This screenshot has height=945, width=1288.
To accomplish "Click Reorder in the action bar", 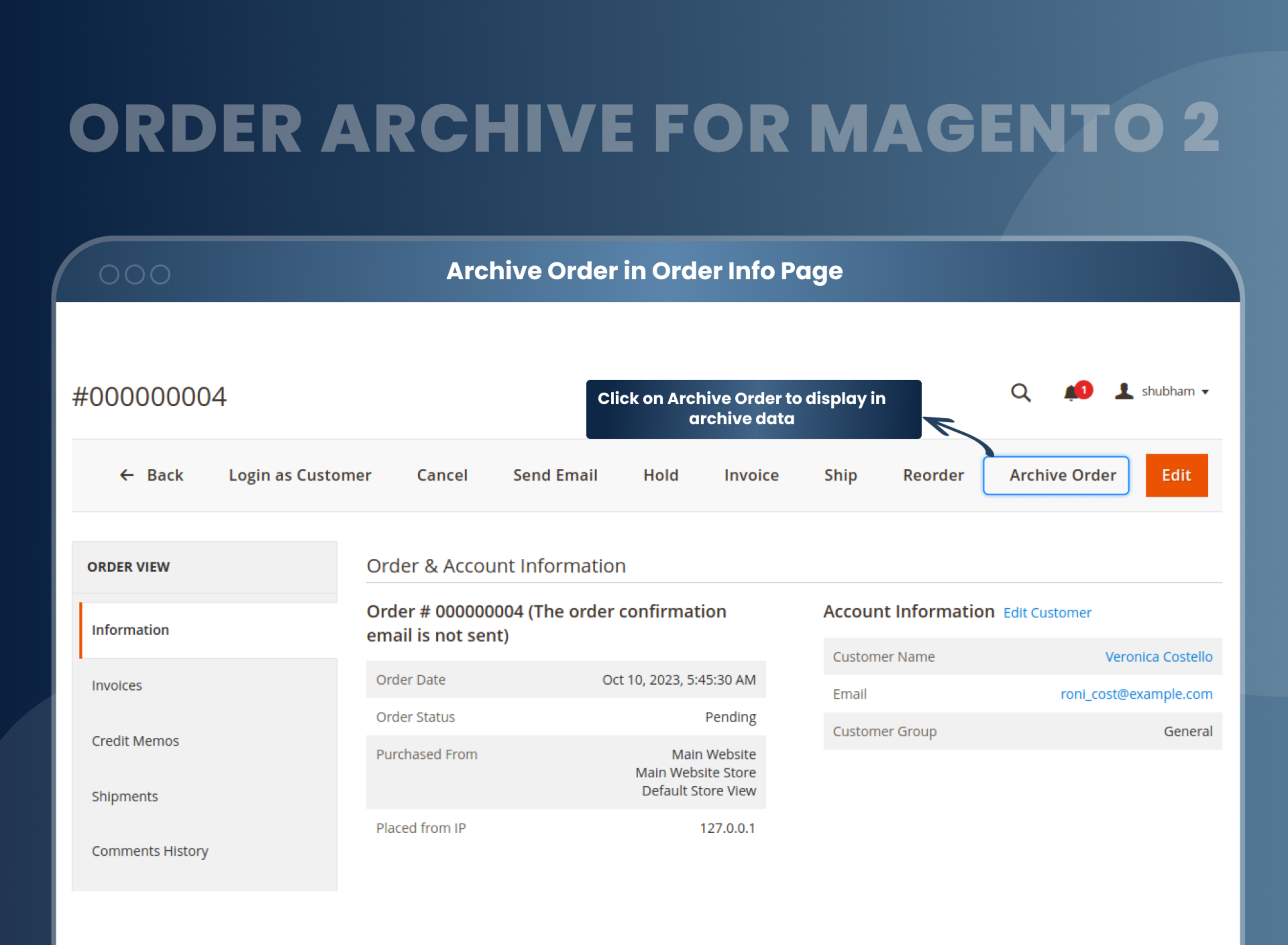I will [933, 476].
